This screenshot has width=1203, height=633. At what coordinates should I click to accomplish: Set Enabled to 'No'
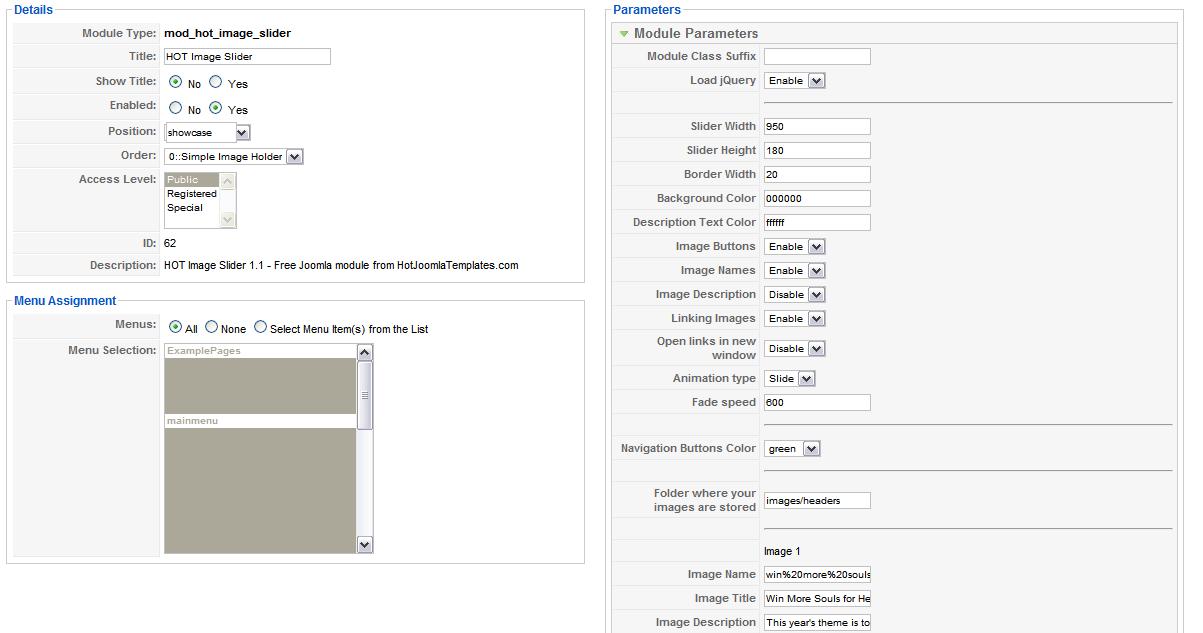176,108
